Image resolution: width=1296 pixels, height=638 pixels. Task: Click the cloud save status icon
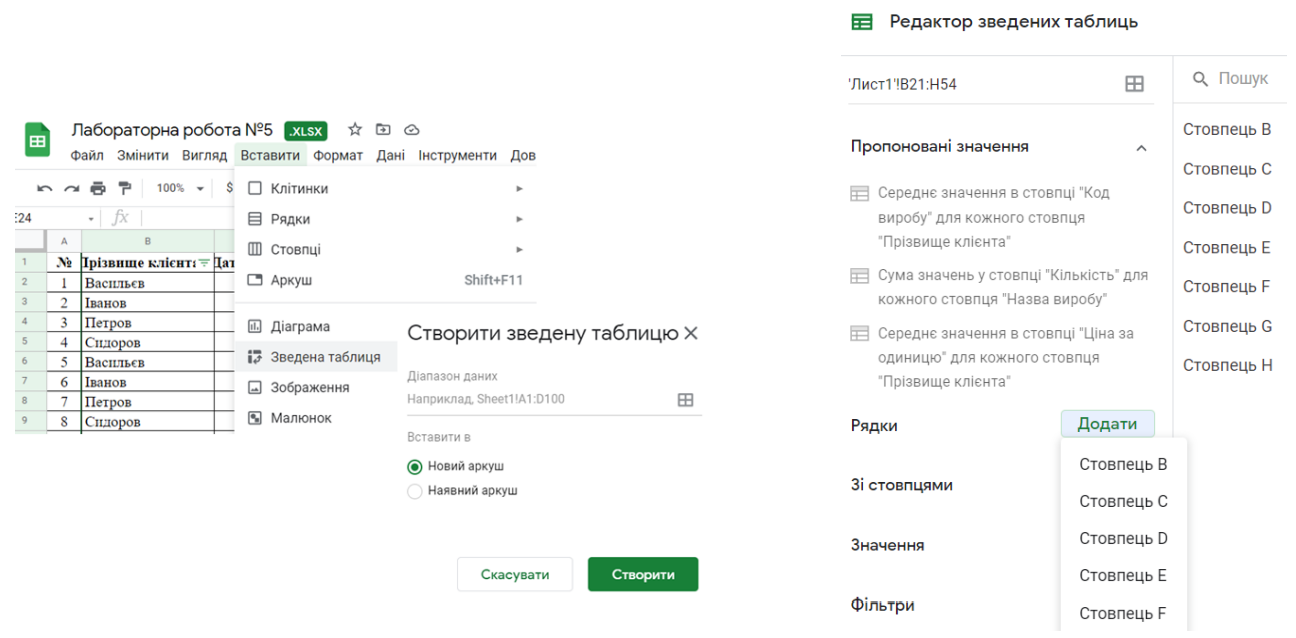(x=411, y=130)
